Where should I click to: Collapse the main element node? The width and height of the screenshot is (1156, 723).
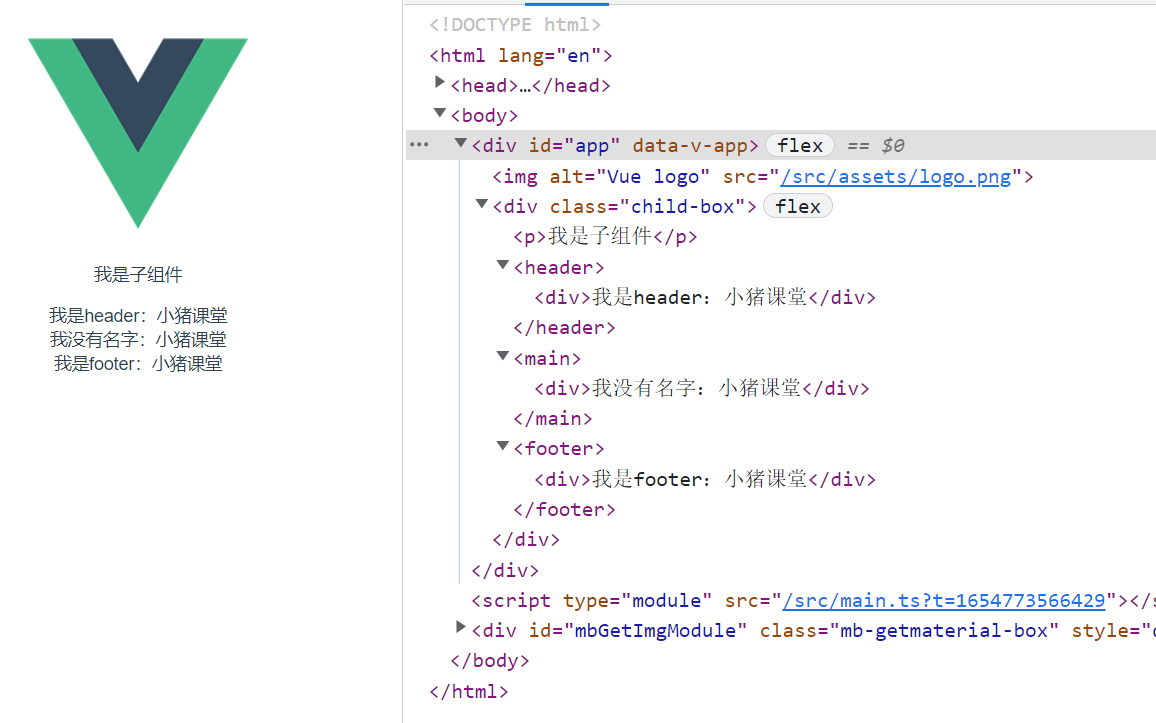[502, 355]
